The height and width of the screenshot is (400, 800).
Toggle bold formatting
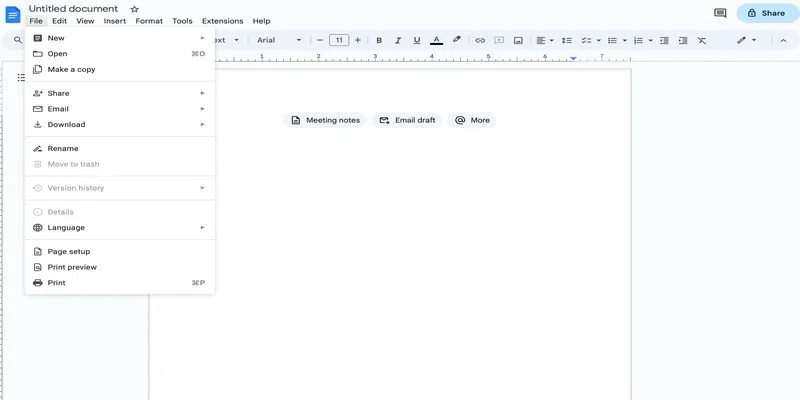point(379,40)
